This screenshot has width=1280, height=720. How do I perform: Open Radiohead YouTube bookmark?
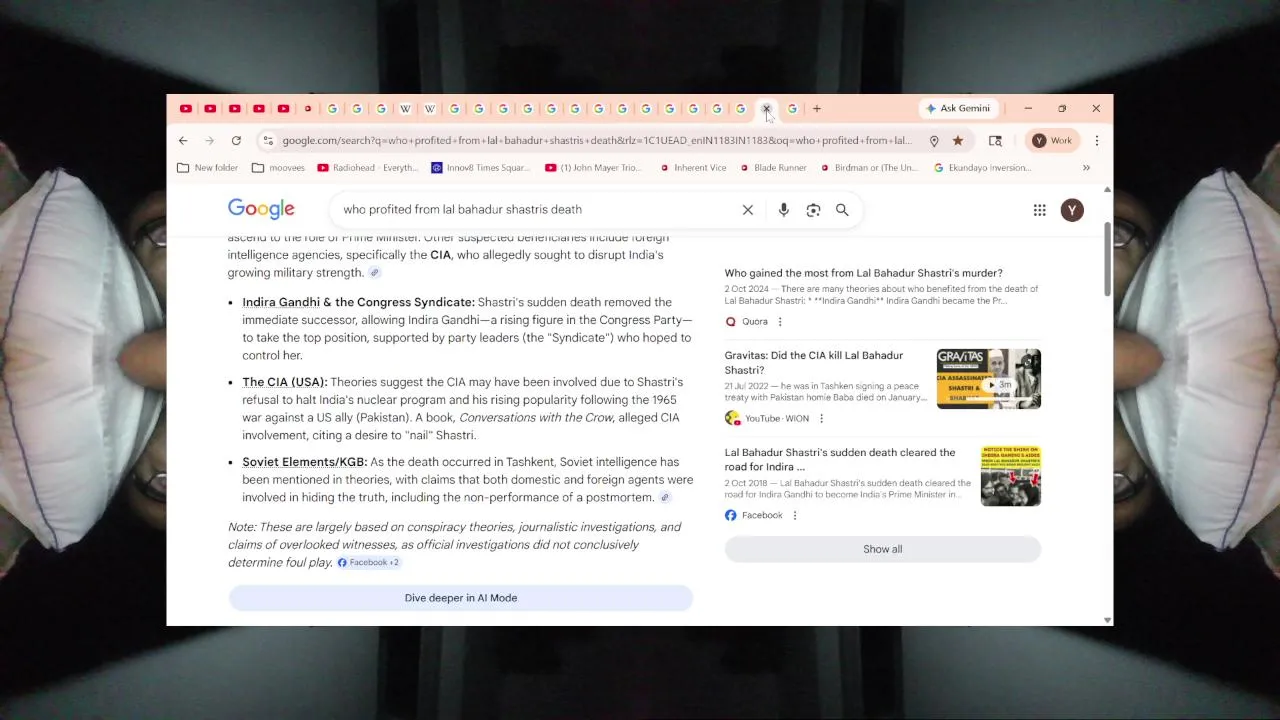click(368, 168)
